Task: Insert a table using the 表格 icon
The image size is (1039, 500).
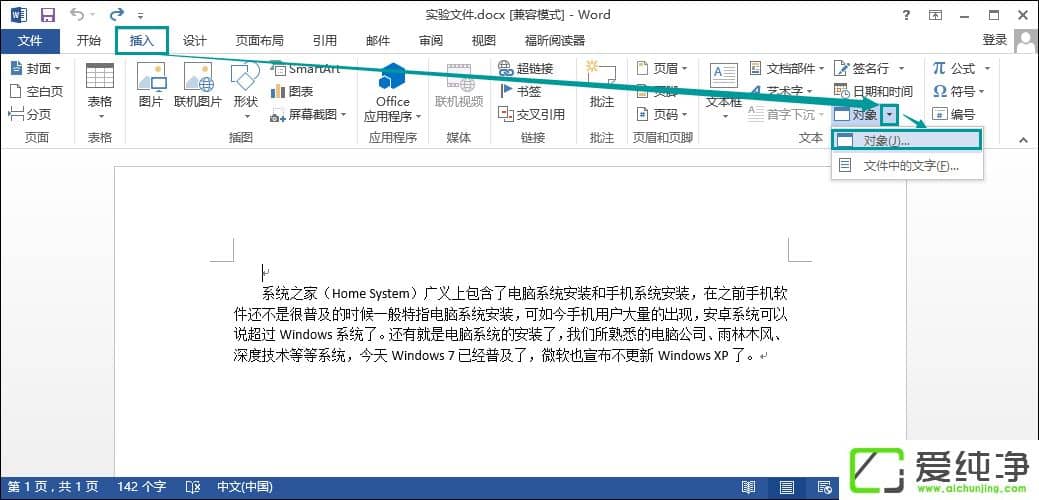Action: pyautogui.click(x=99, y=85)
